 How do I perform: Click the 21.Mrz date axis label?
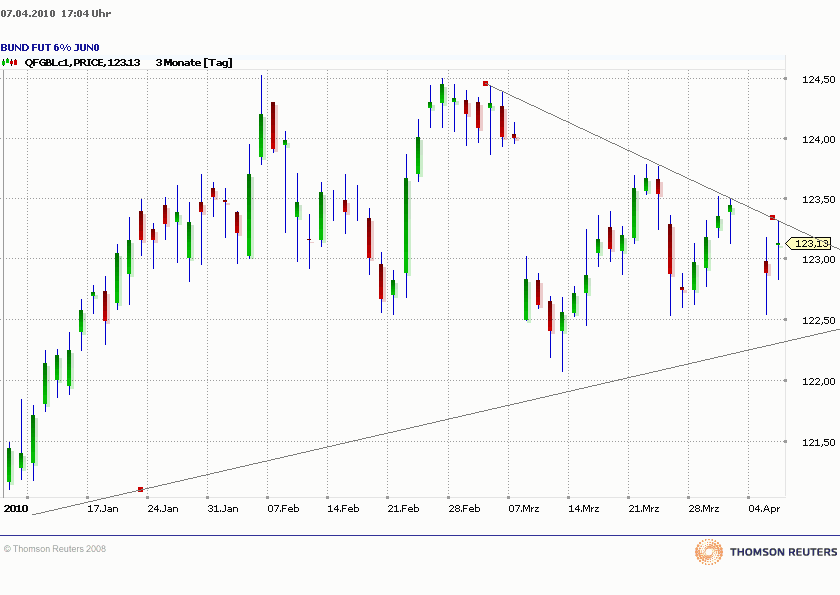click(x=644, y=508)
